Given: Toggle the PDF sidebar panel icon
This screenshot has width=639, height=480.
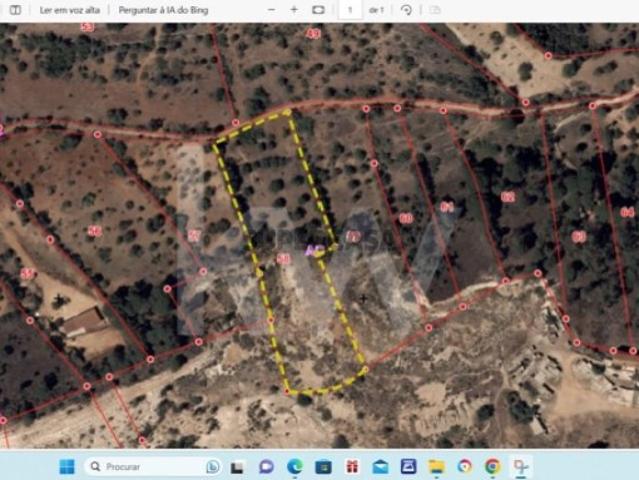Looking at the screenshot, I should coord(14,9).
